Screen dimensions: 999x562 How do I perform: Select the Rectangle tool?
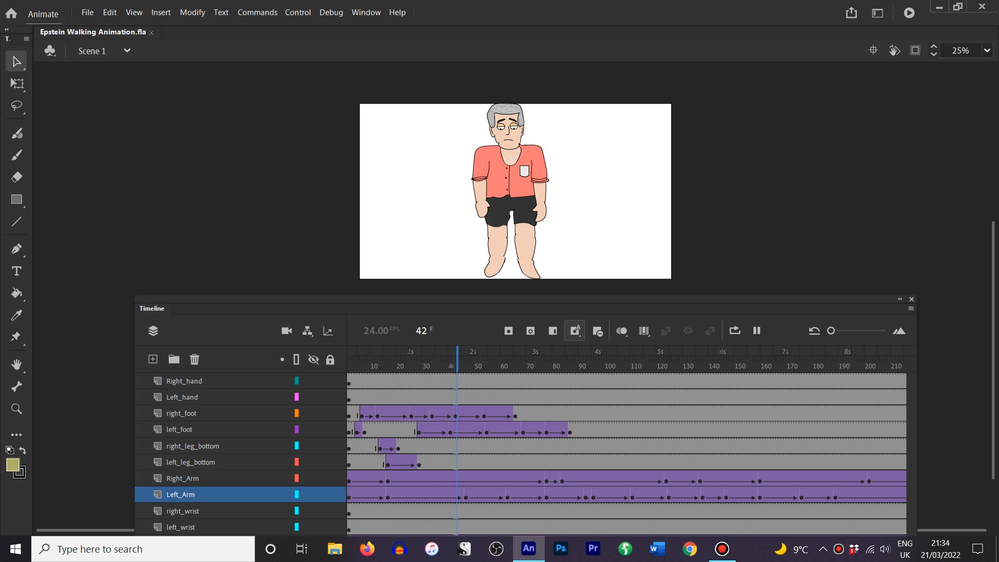(17, 199)
